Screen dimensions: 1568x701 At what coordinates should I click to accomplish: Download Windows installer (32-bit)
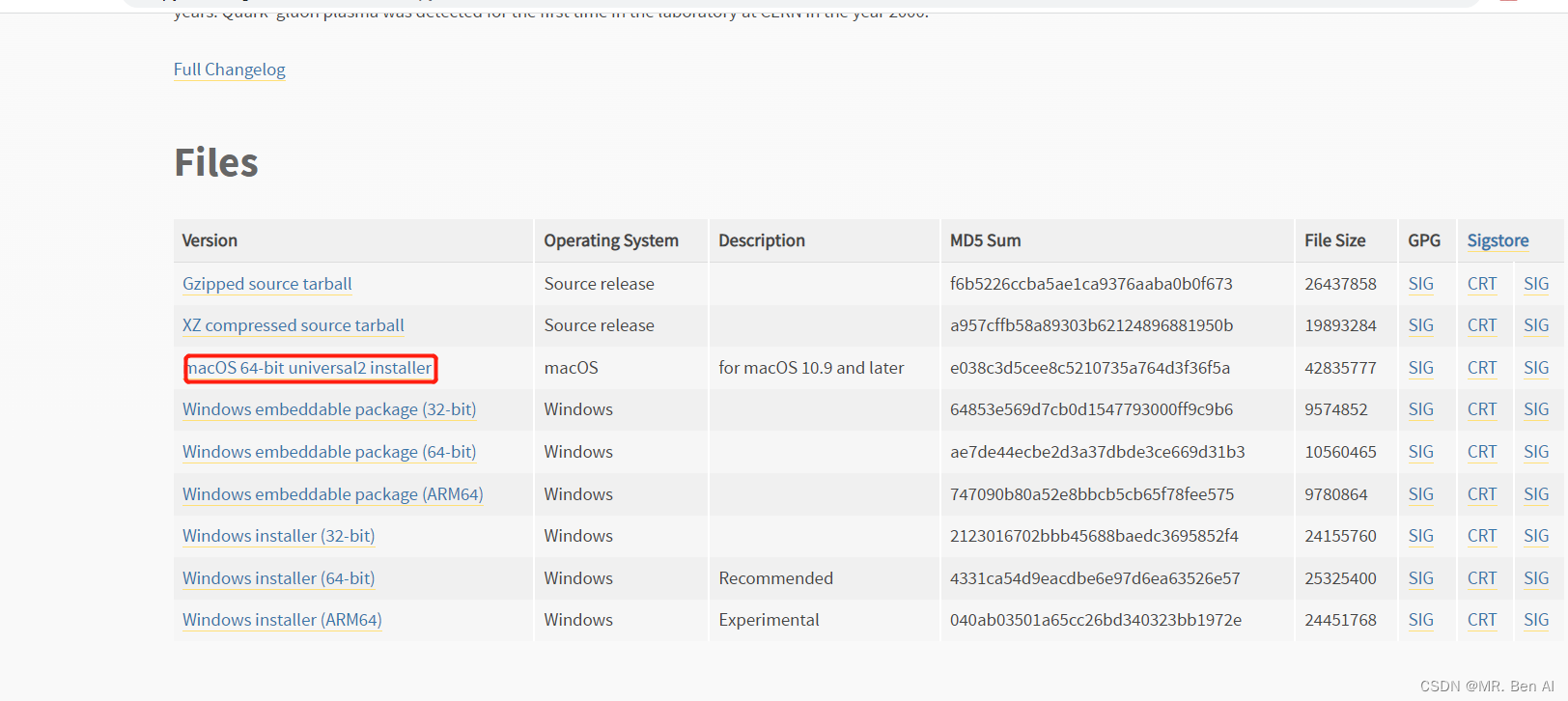pos(279,536)
